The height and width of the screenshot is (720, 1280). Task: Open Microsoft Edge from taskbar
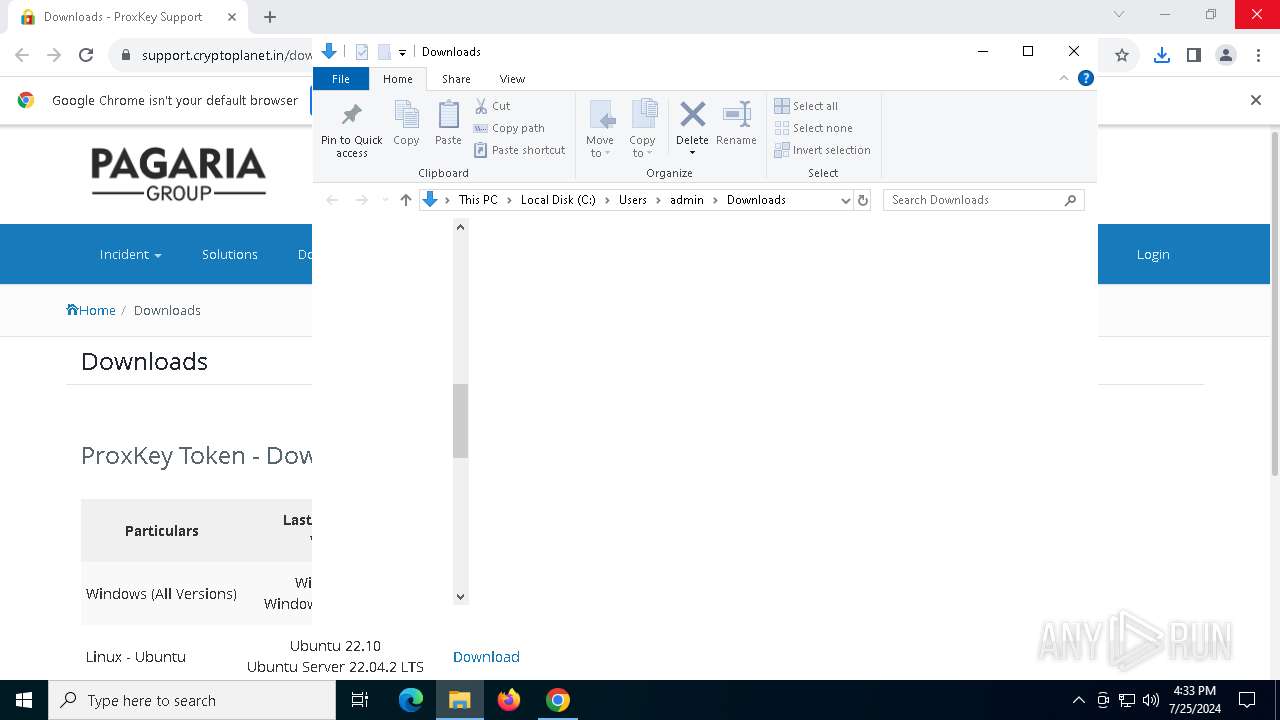pos(411,700)
